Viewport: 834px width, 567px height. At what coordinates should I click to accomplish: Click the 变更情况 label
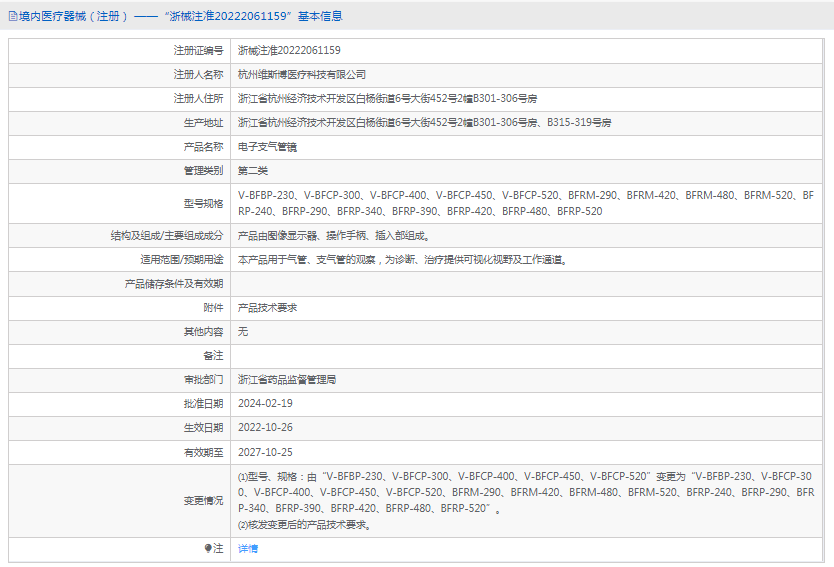(203, 501)
